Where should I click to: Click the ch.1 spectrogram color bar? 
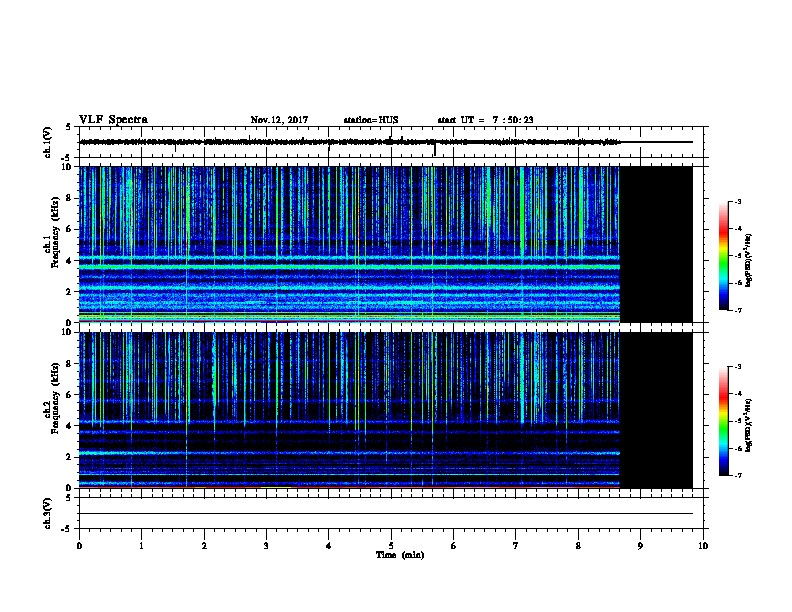coord(723,256)
